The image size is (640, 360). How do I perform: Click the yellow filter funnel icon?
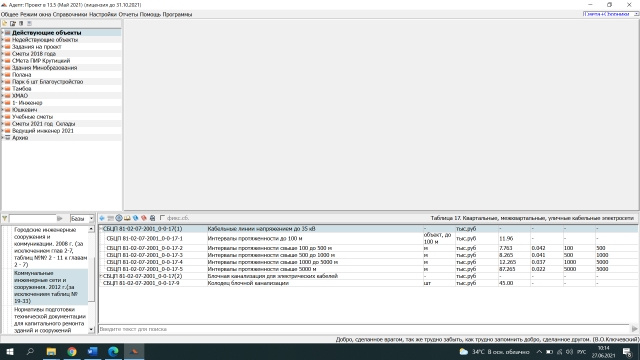tap(4, 218)
